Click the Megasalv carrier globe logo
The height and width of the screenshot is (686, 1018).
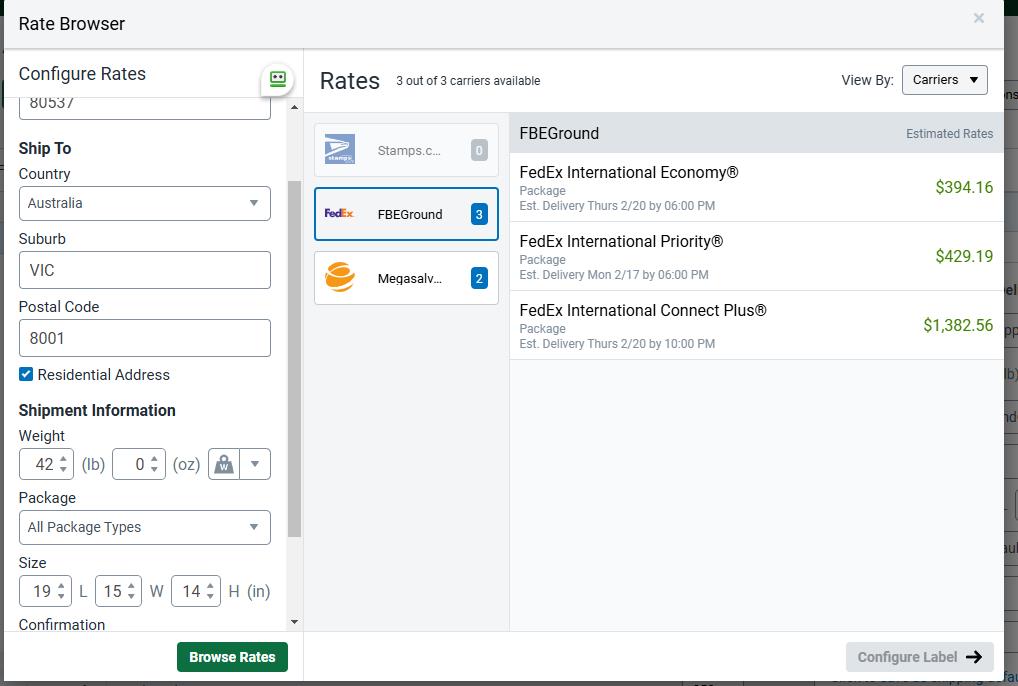point(340,277)
